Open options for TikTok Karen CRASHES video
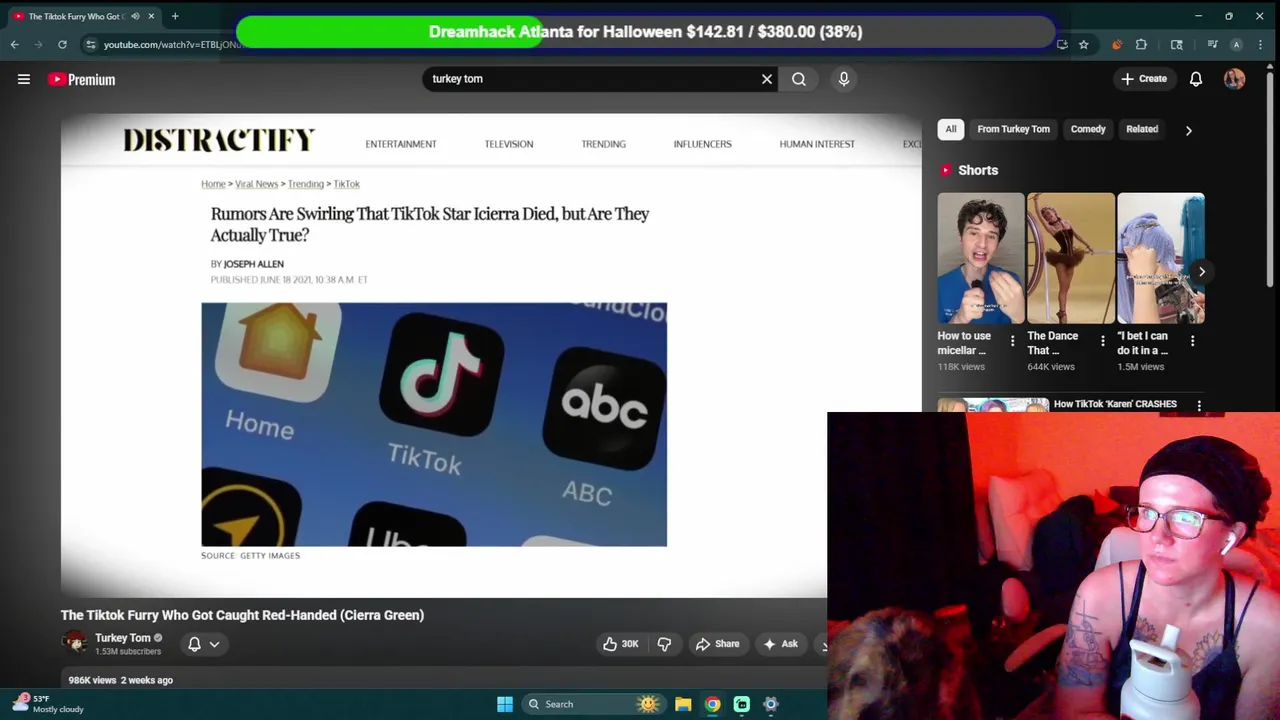Viewport: 1280px width, 720px height. click(x=1199, y=406)
